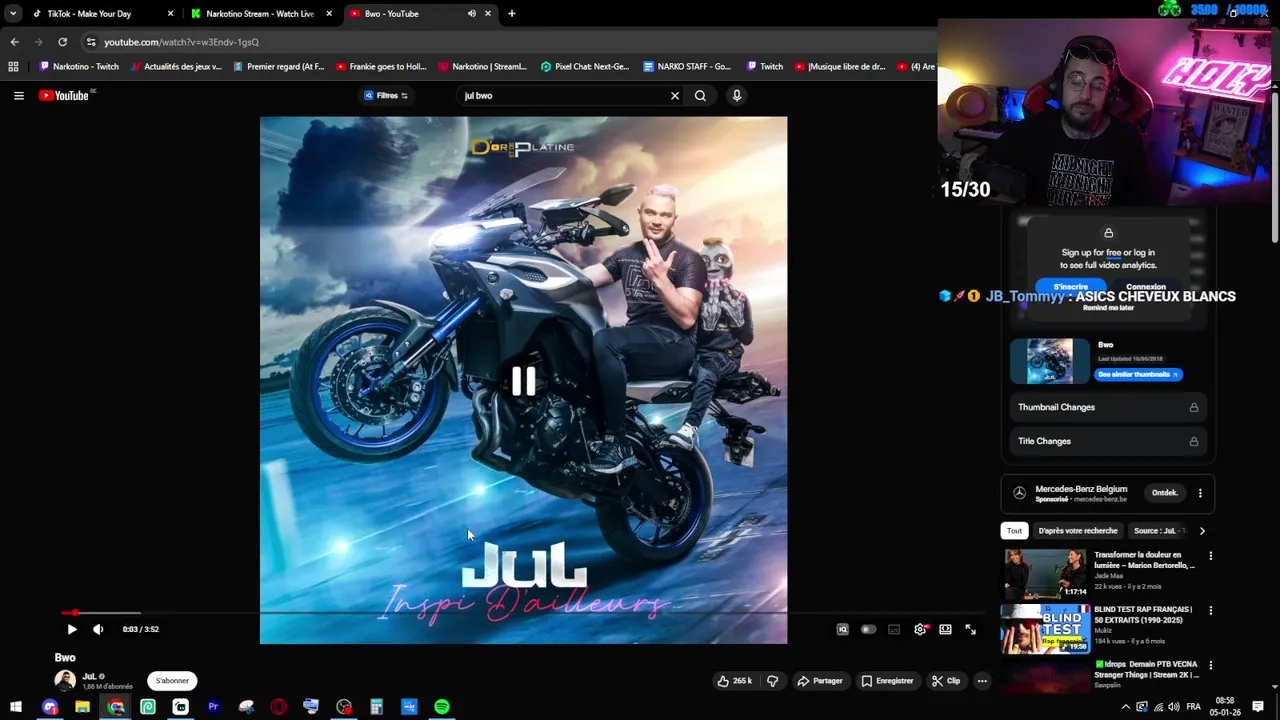This screenshot has width=1280, height=720.
Task: Open the Frankie goes to Holl... bookmark
Action: point(381,67)
